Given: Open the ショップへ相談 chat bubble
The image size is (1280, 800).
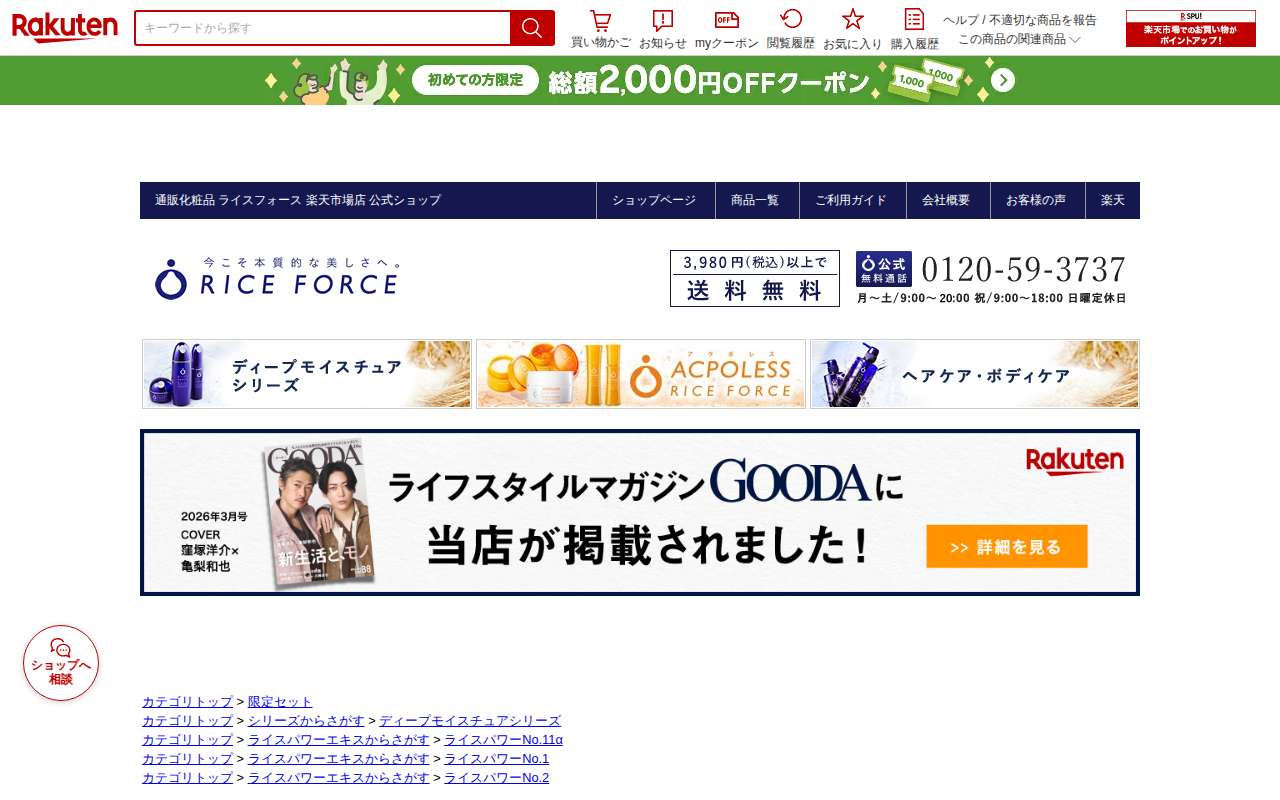Looking at the screenshot, I should tap(61, 663).
